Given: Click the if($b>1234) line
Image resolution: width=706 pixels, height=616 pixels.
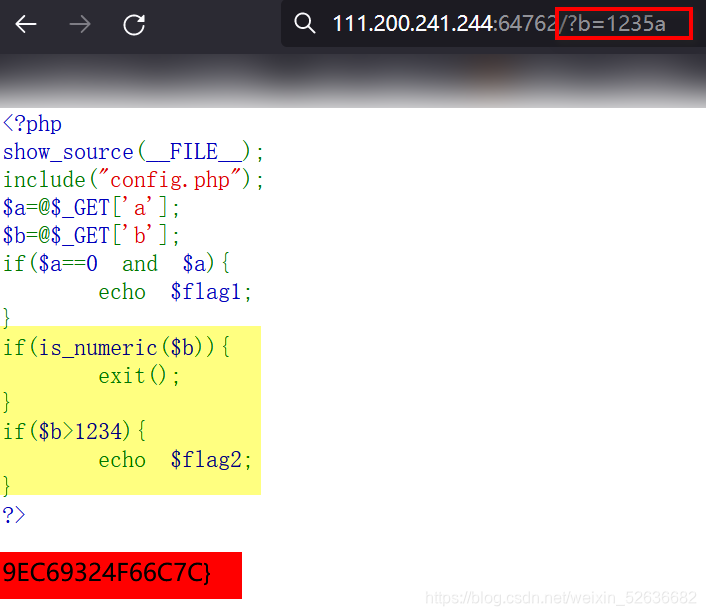Looking at the screenshot, I should [74, 431].
